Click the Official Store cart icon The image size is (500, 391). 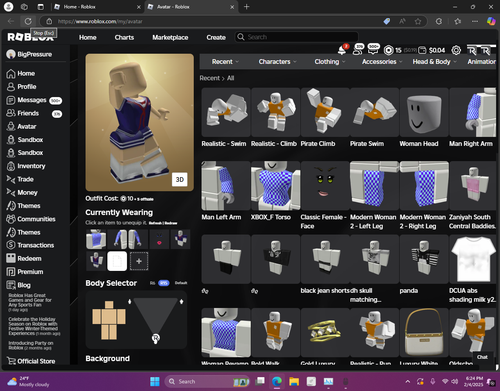click(x=11, y=361)
